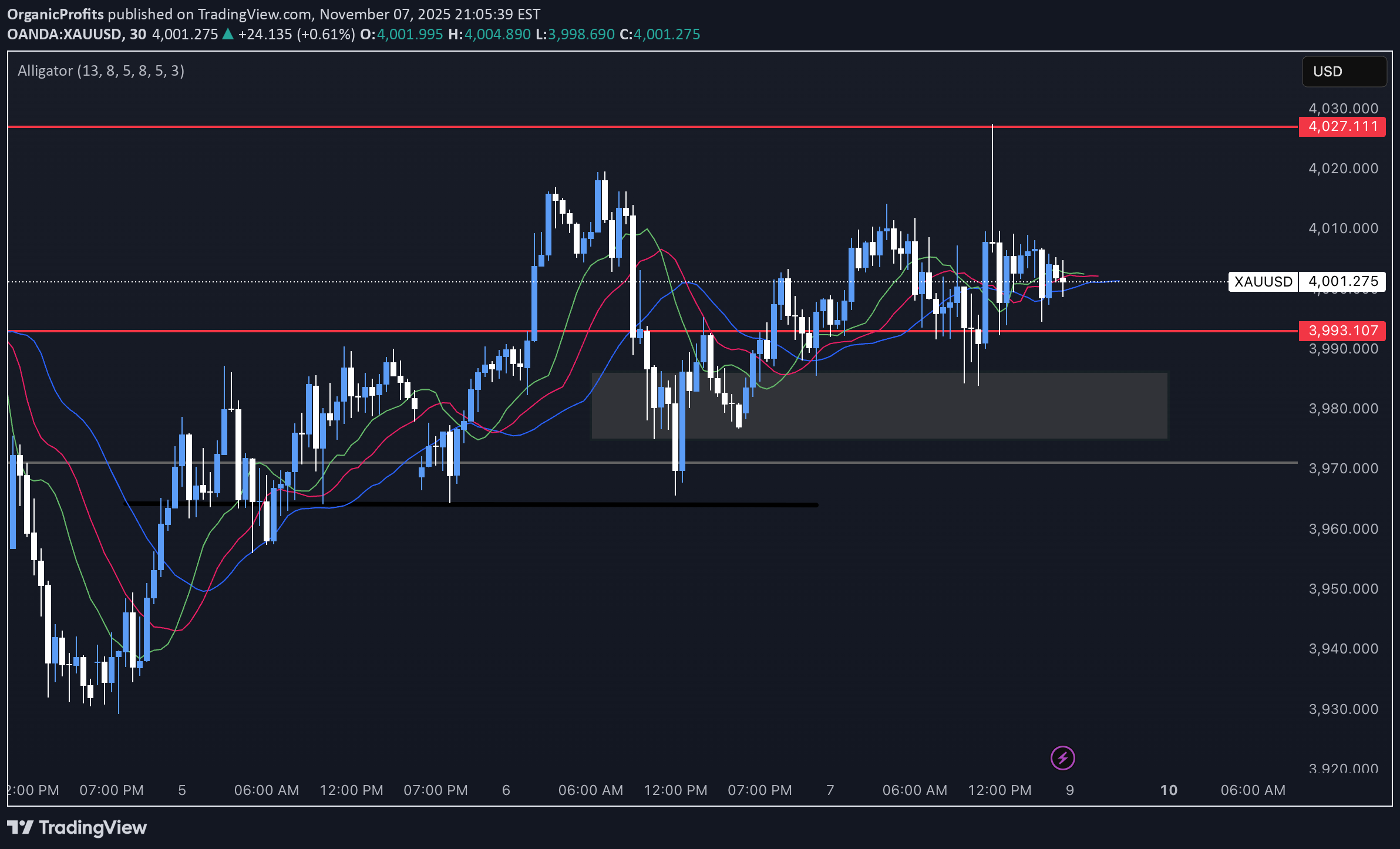The image size is (1400, 849).
Task: Click the green up-arrow change indicator
Action: point(228,34)
